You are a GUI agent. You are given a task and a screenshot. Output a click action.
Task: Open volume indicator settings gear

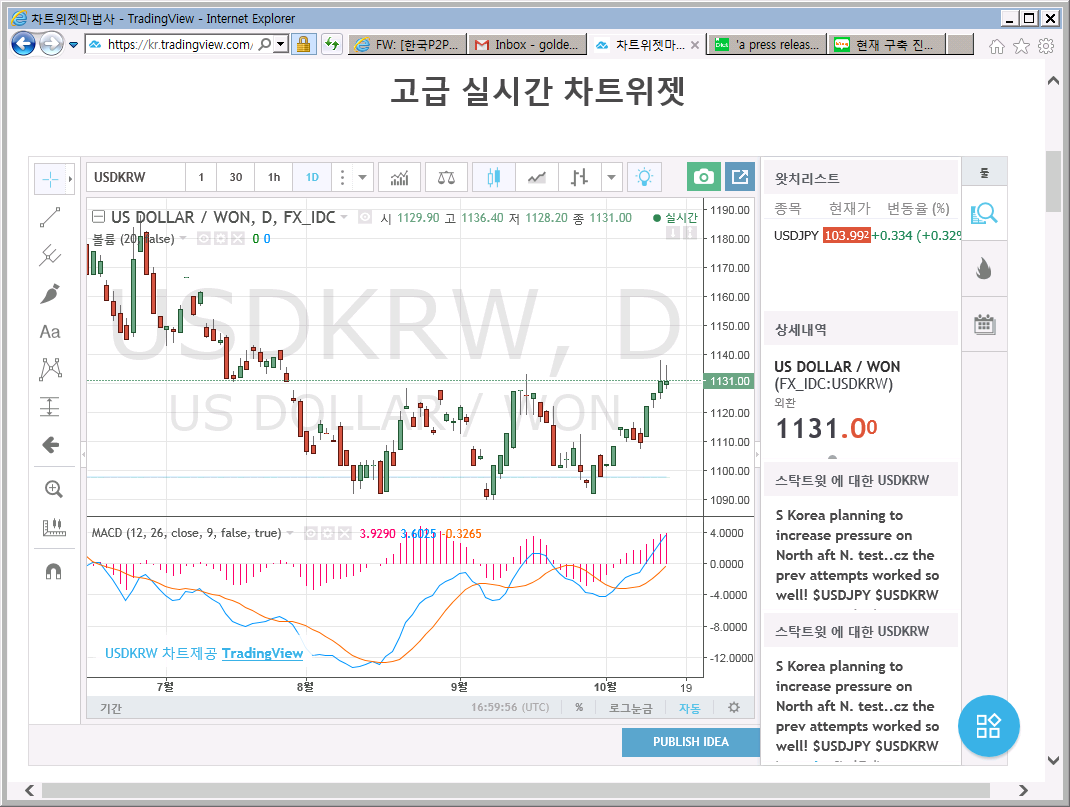(x=220, y=239)
